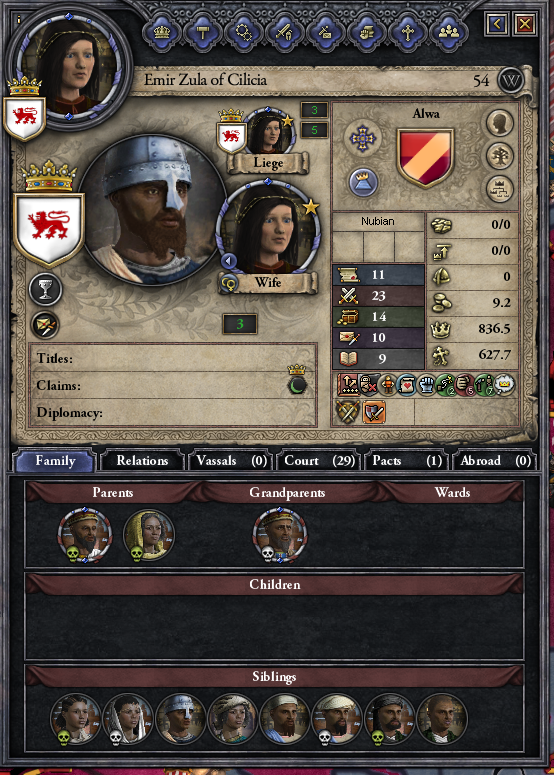This screenshot has width=554, height=775.
Task: Open the grandparent's portrait
Action: click(280, 536)
